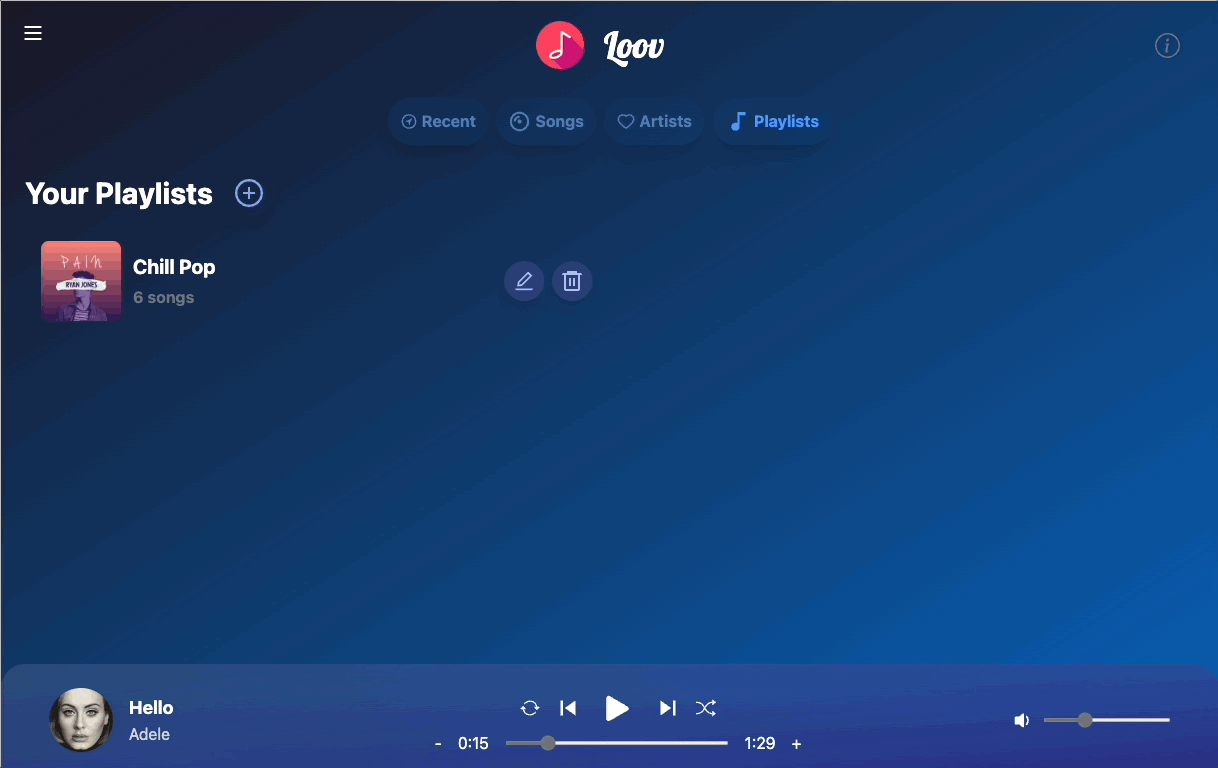Click the 1:29 duration time
This screenshot has height=768, width=1218.
pos(760,744)
